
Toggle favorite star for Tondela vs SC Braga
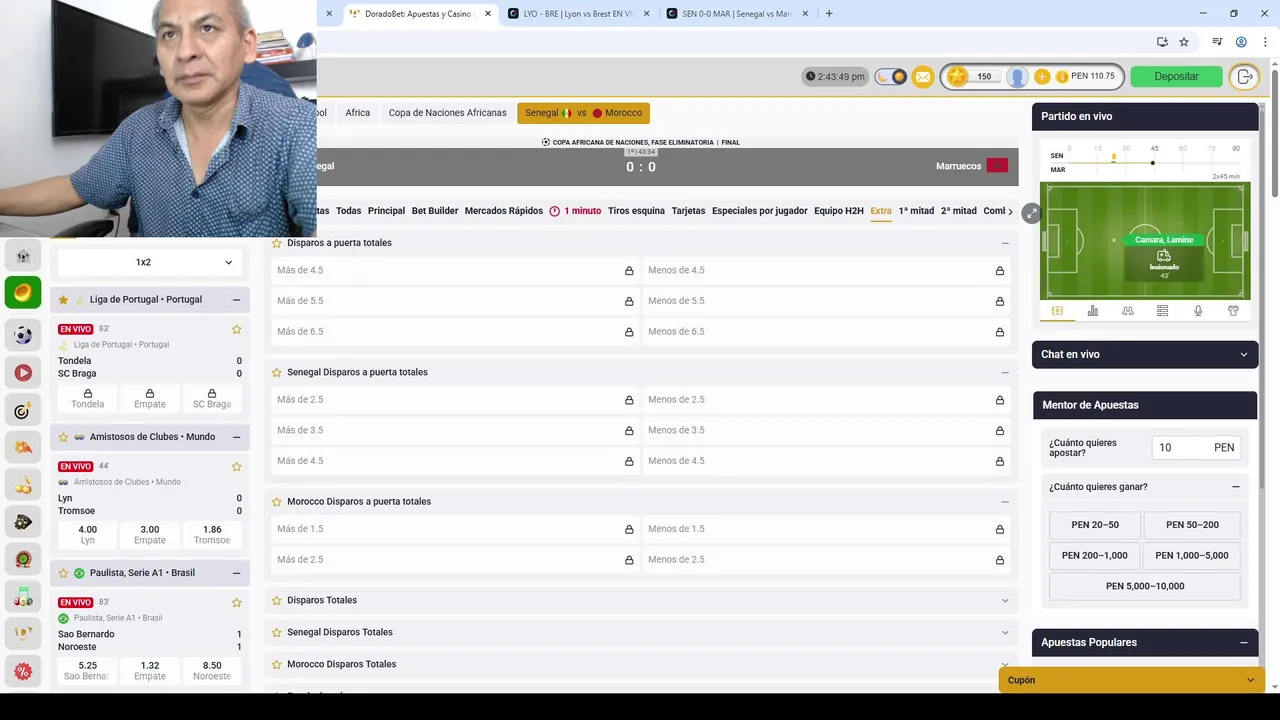coord(237,329)
